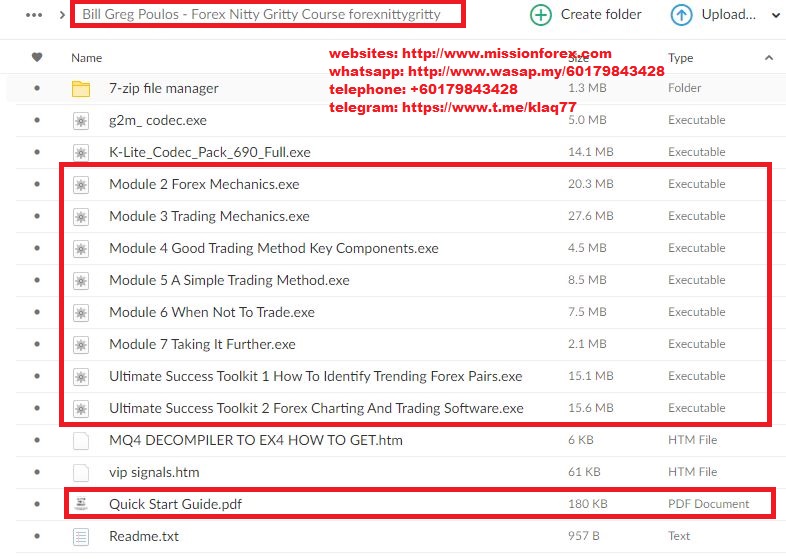Viewport: 786px width, 559px height.
Task: Click the Upload arrow icon
Action: pyautogui.click(x=681, y=15)
